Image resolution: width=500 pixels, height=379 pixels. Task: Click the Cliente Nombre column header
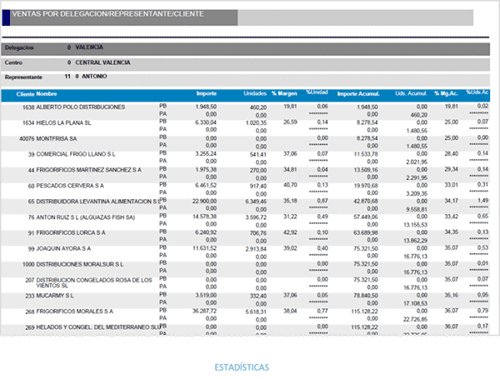pos(37,94)
